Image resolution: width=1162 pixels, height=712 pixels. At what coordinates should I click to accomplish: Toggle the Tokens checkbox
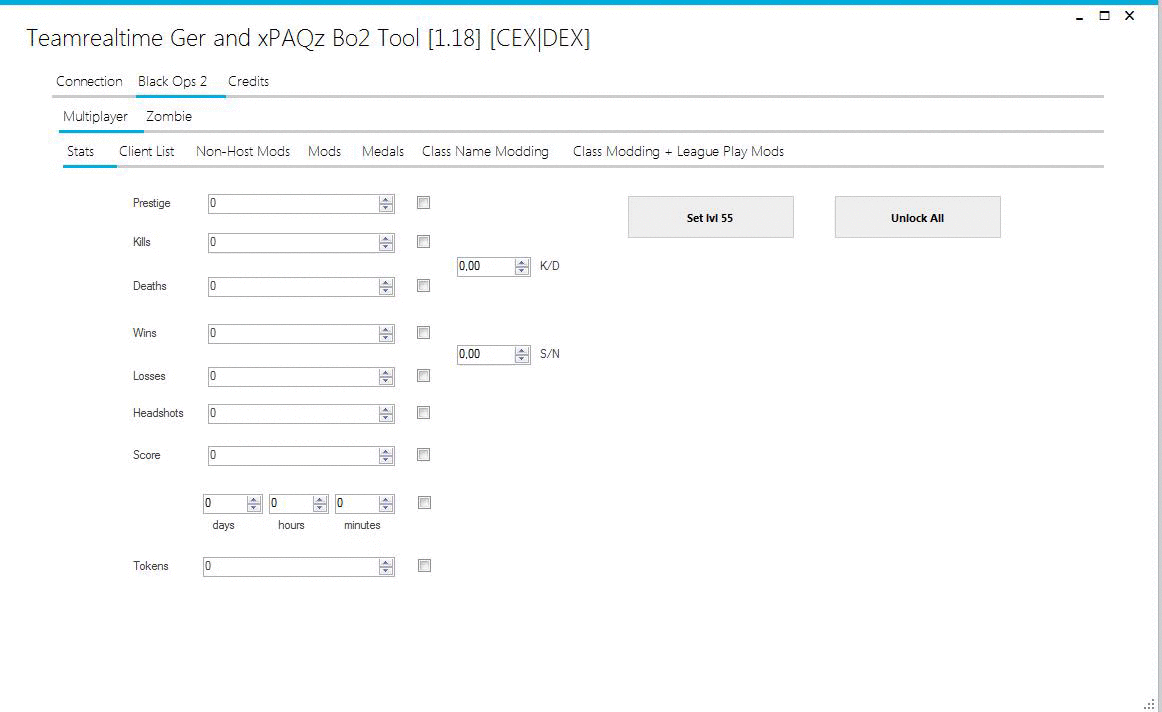pos(424,566)
